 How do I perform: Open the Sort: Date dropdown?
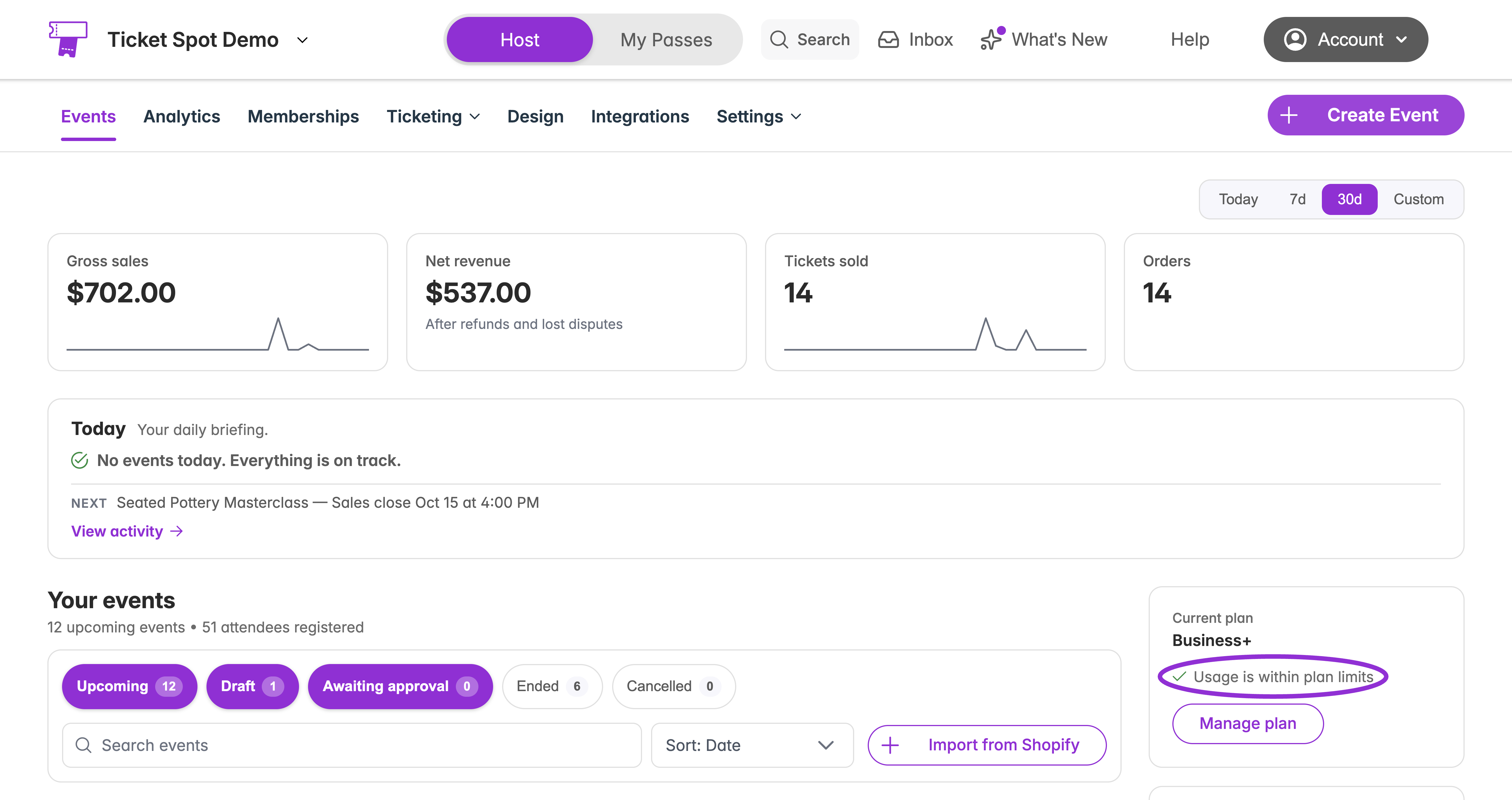click(753, 745)
